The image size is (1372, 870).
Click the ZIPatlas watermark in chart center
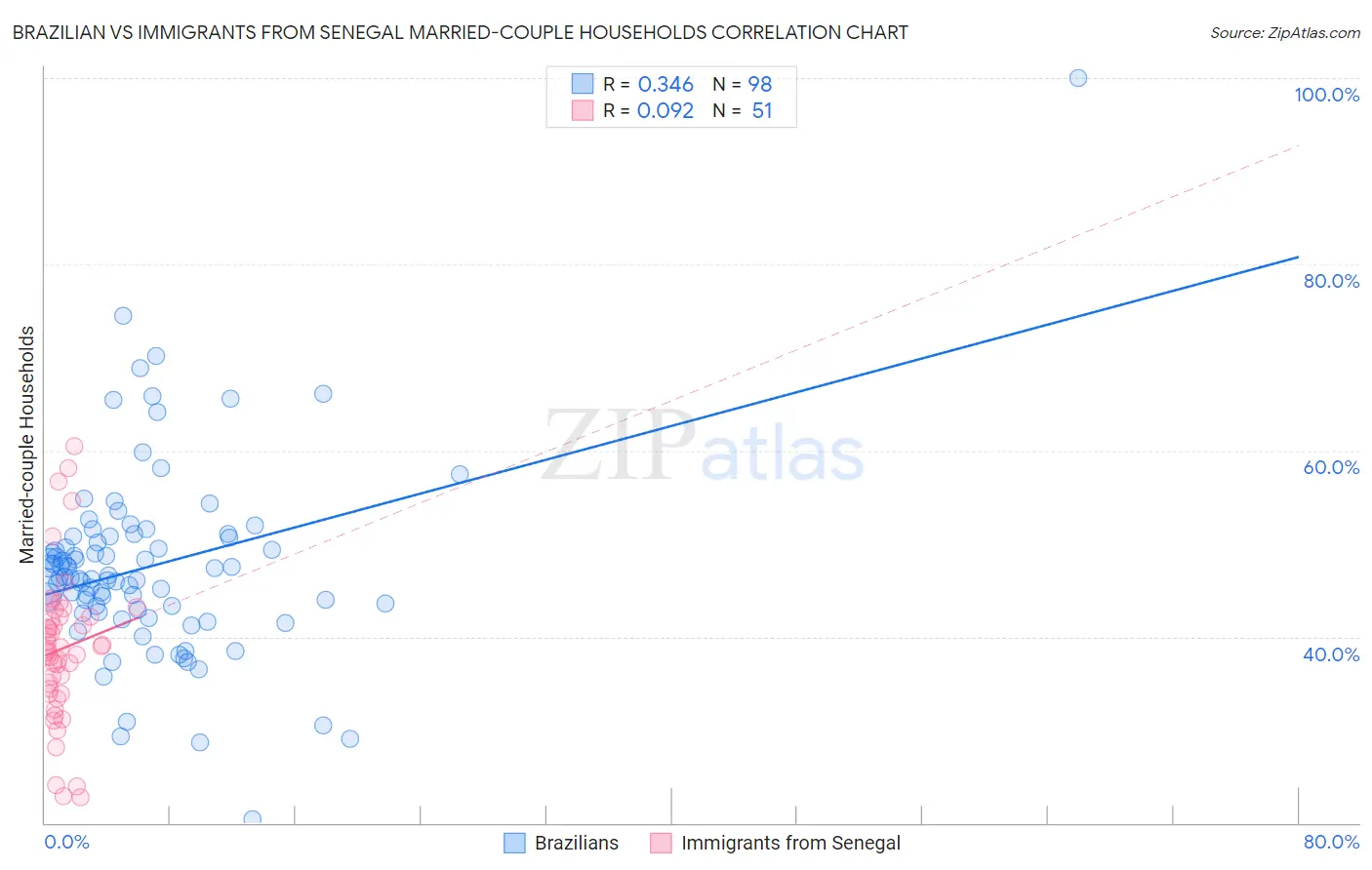(703, 449)
